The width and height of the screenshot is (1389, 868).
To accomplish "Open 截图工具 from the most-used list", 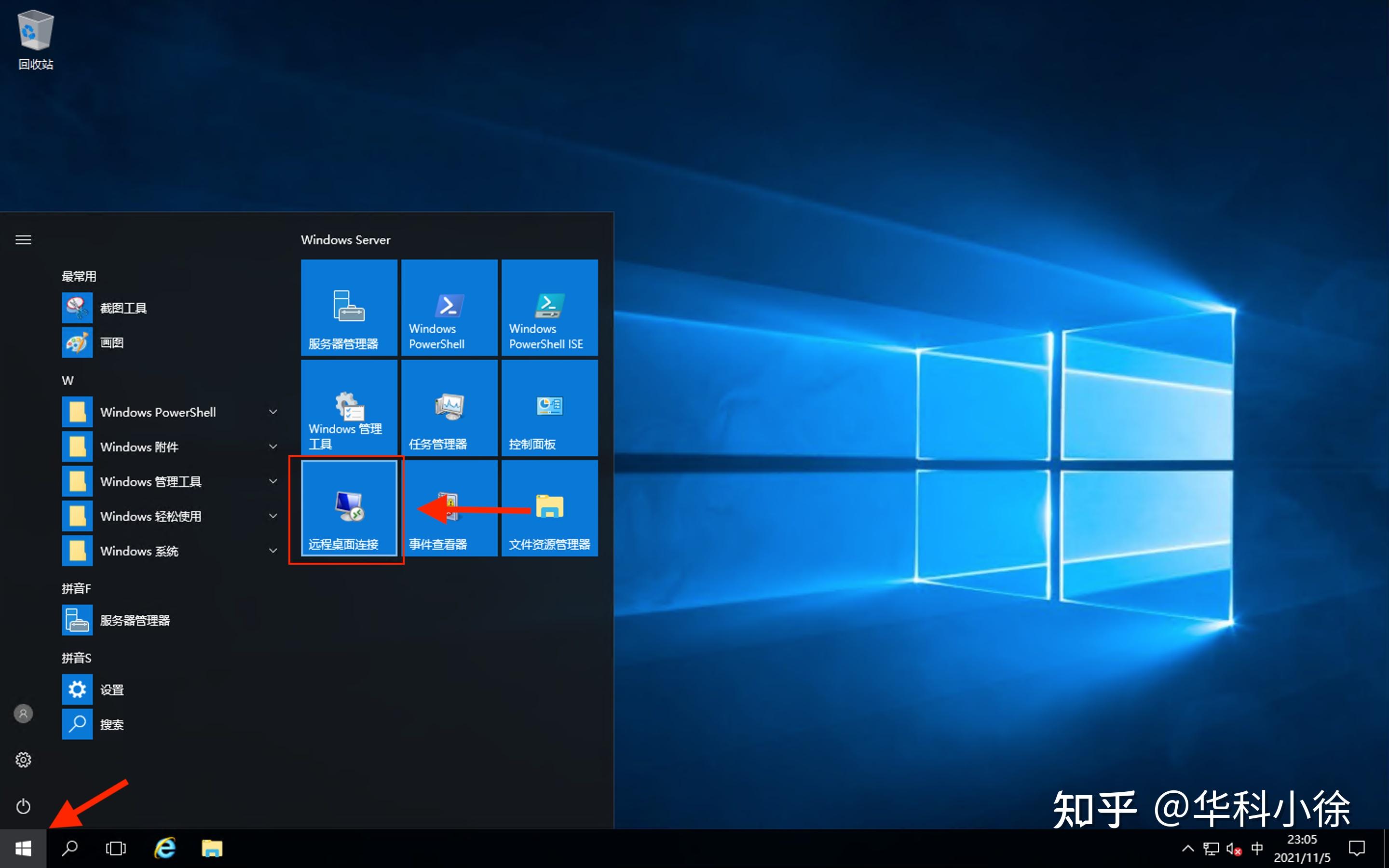I will point(123,308).
